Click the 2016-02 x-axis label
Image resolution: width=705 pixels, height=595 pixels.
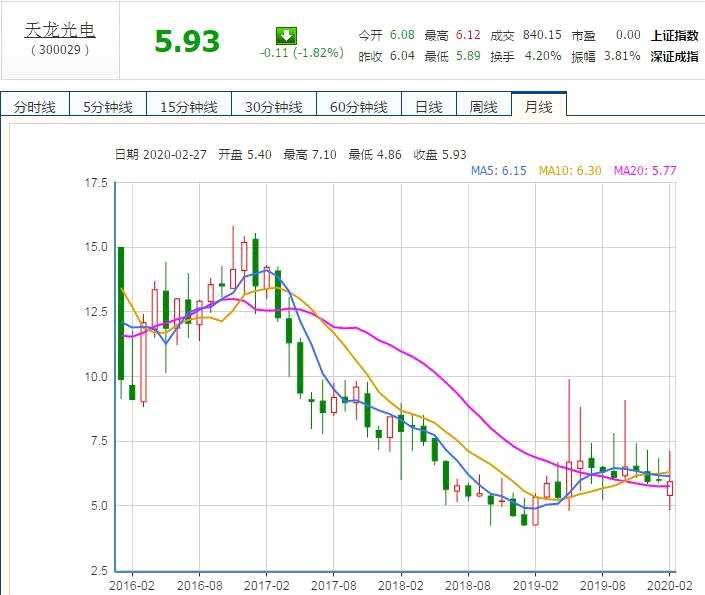coord(132,586)
